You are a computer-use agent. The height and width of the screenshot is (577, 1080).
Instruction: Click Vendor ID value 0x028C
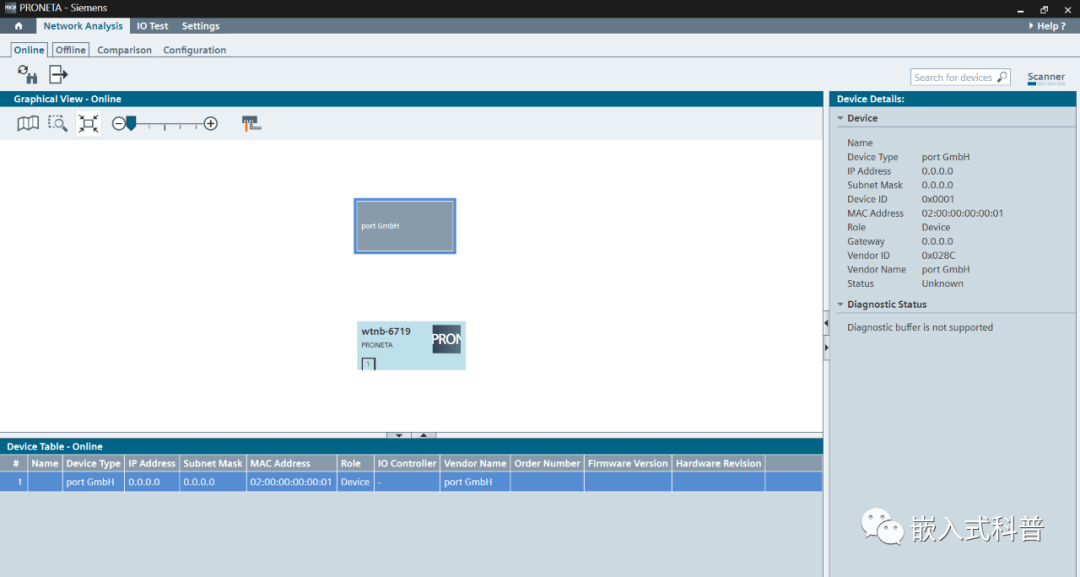tap(938, 255)
